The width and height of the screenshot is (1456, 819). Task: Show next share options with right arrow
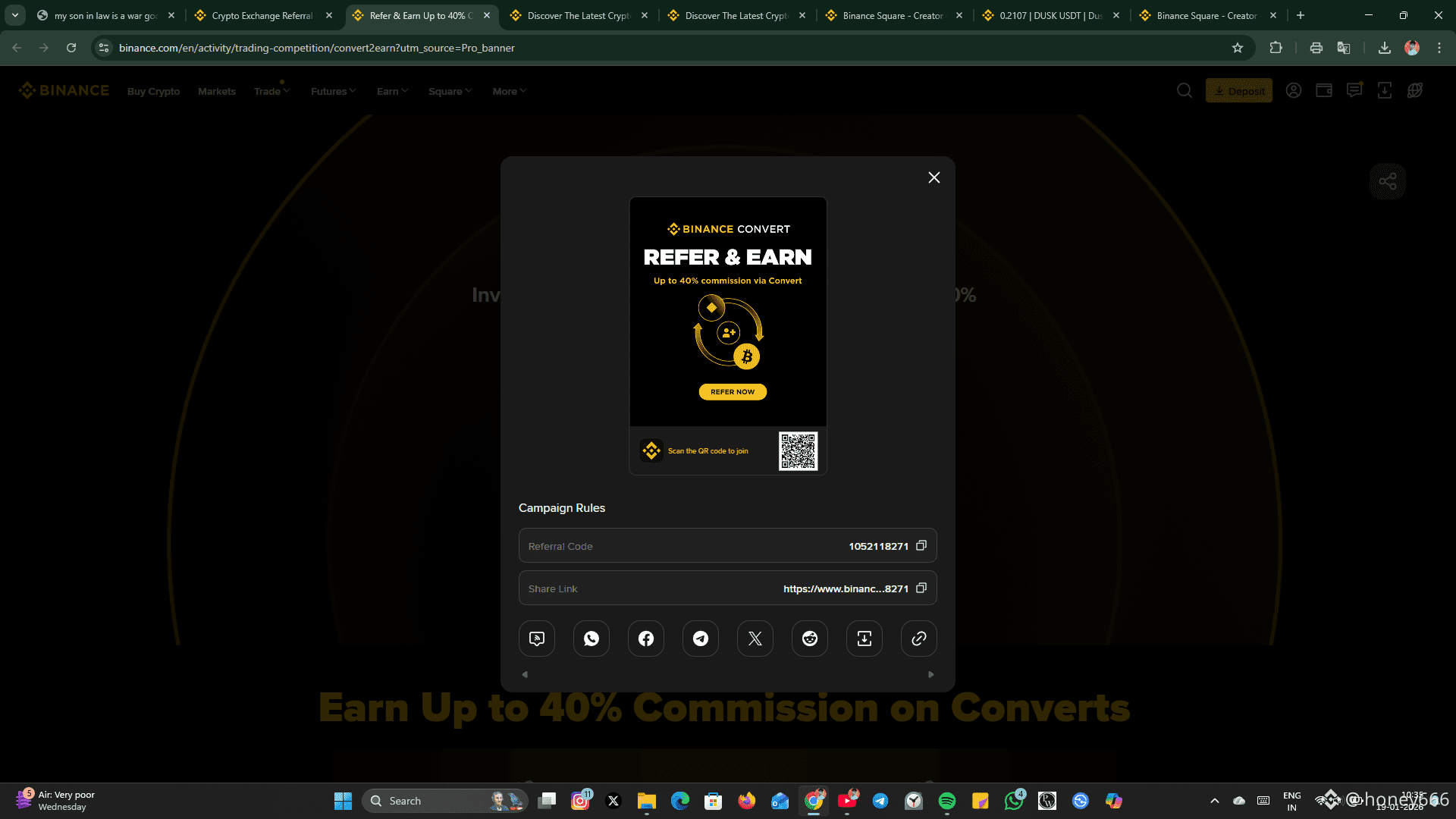coord(931,674)
